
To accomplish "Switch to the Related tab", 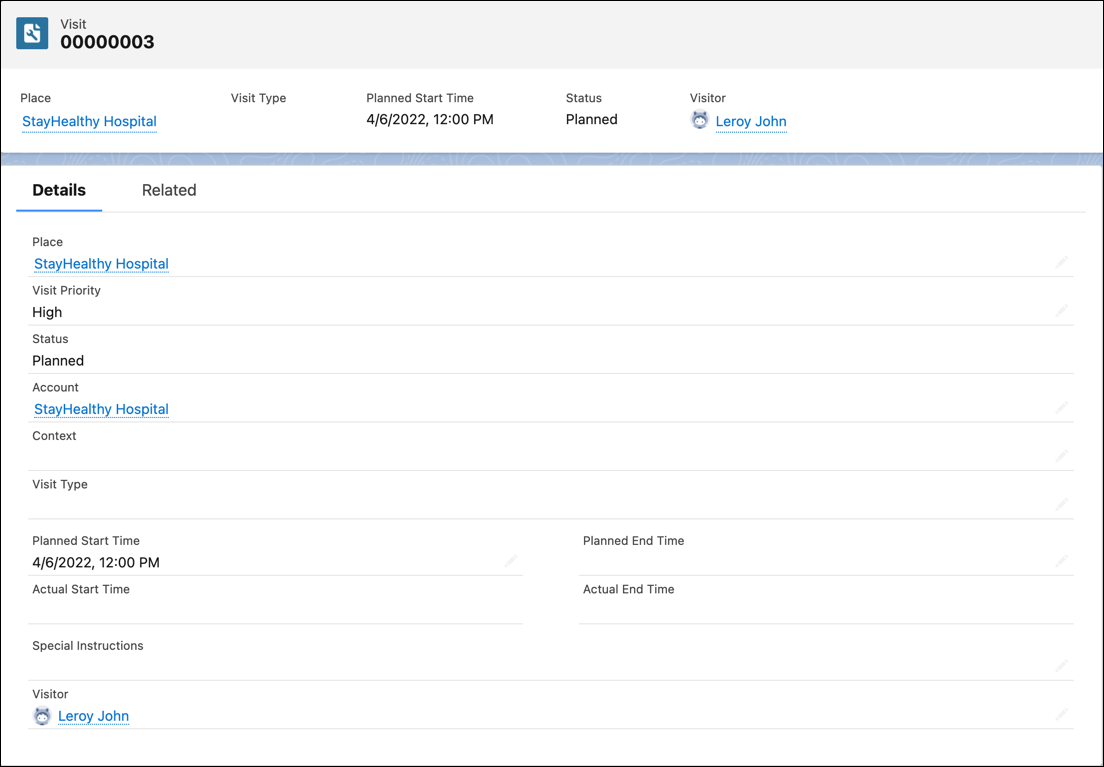I will click(168, 190).
